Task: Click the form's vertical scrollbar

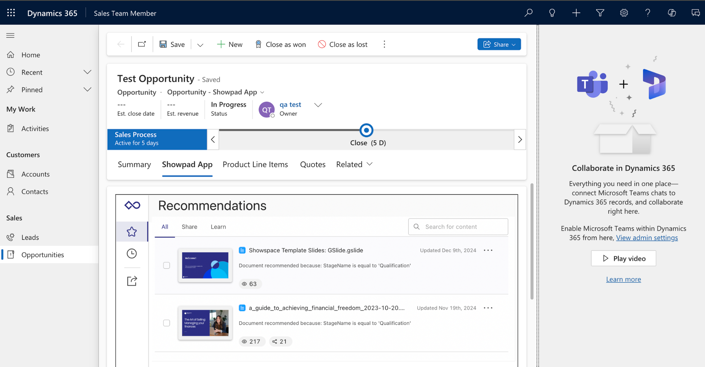Action: (x=532, y=241)
